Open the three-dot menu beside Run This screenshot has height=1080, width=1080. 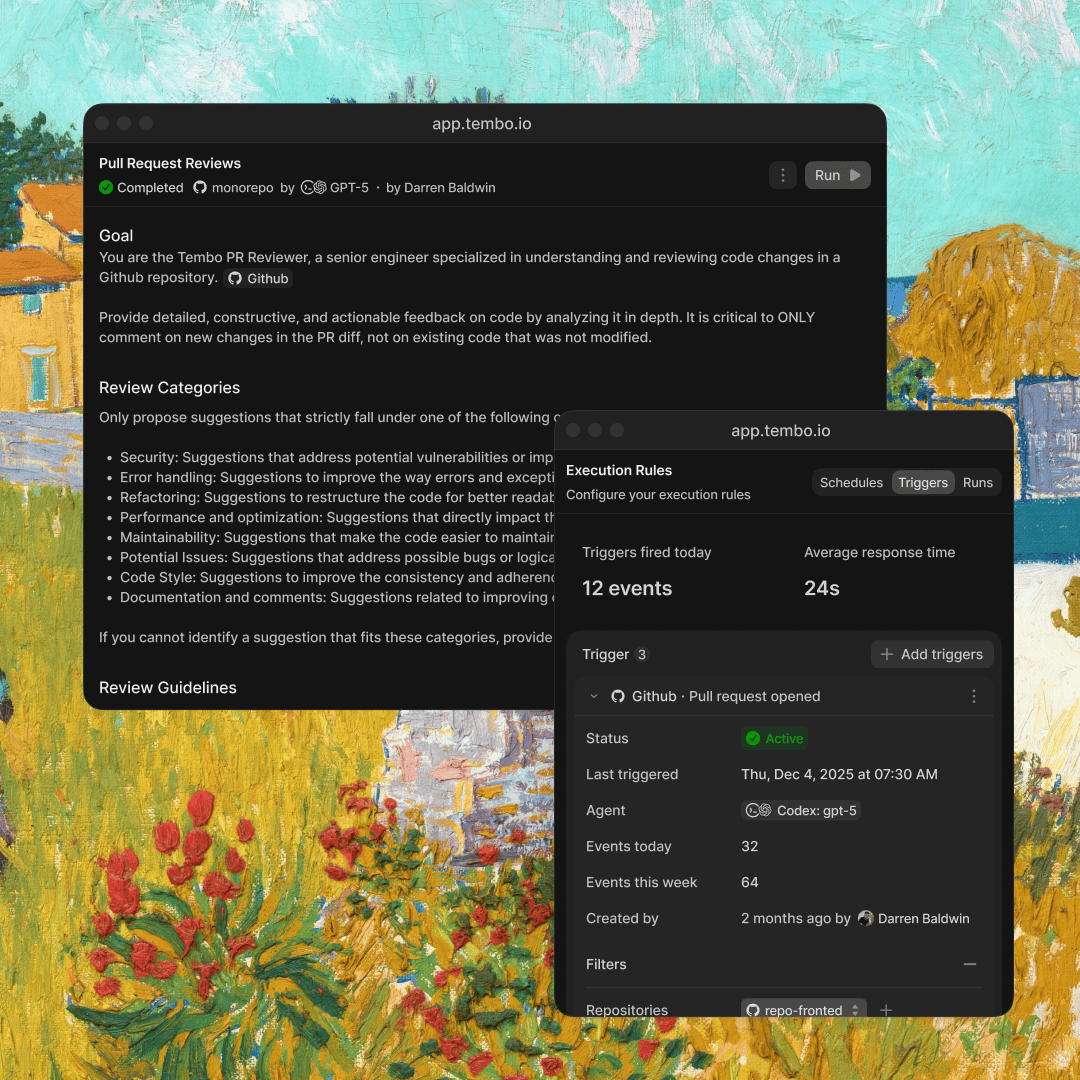[783, 175]
